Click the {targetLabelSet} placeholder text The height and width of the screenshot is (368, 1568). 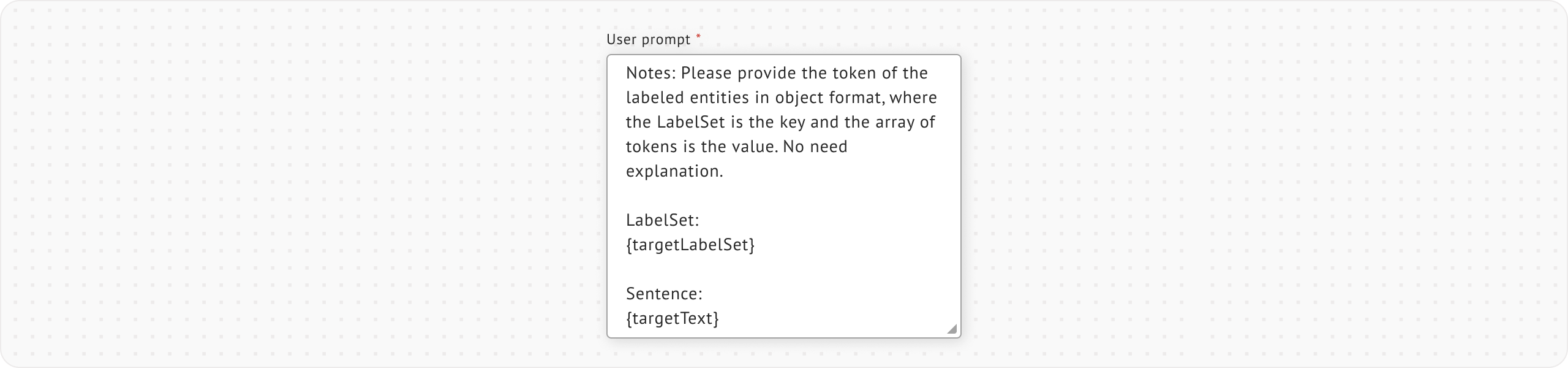pyautogui.click(x=690, y=245)
